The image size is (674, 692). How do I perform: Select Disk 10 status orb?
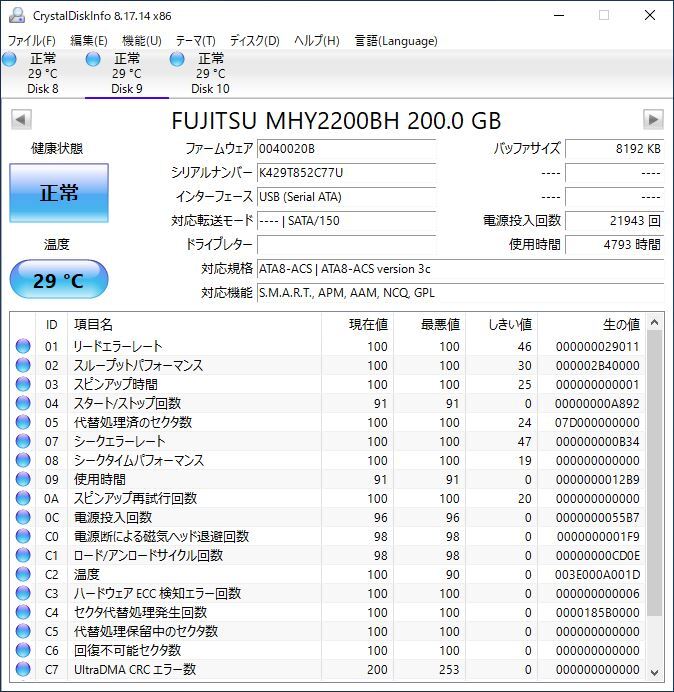tap(177, 59)
